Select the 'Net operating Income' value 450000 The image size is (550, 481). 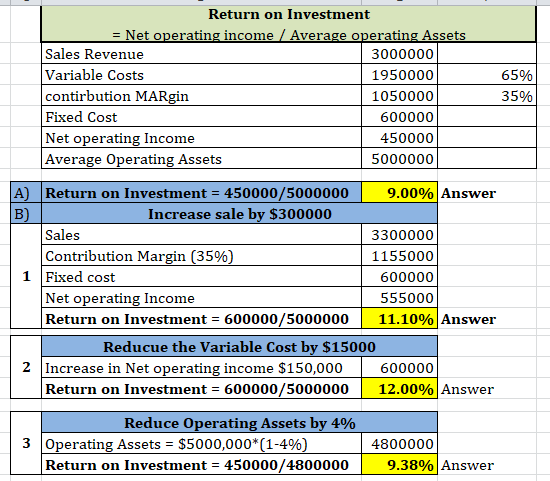(x=400, y=138)
